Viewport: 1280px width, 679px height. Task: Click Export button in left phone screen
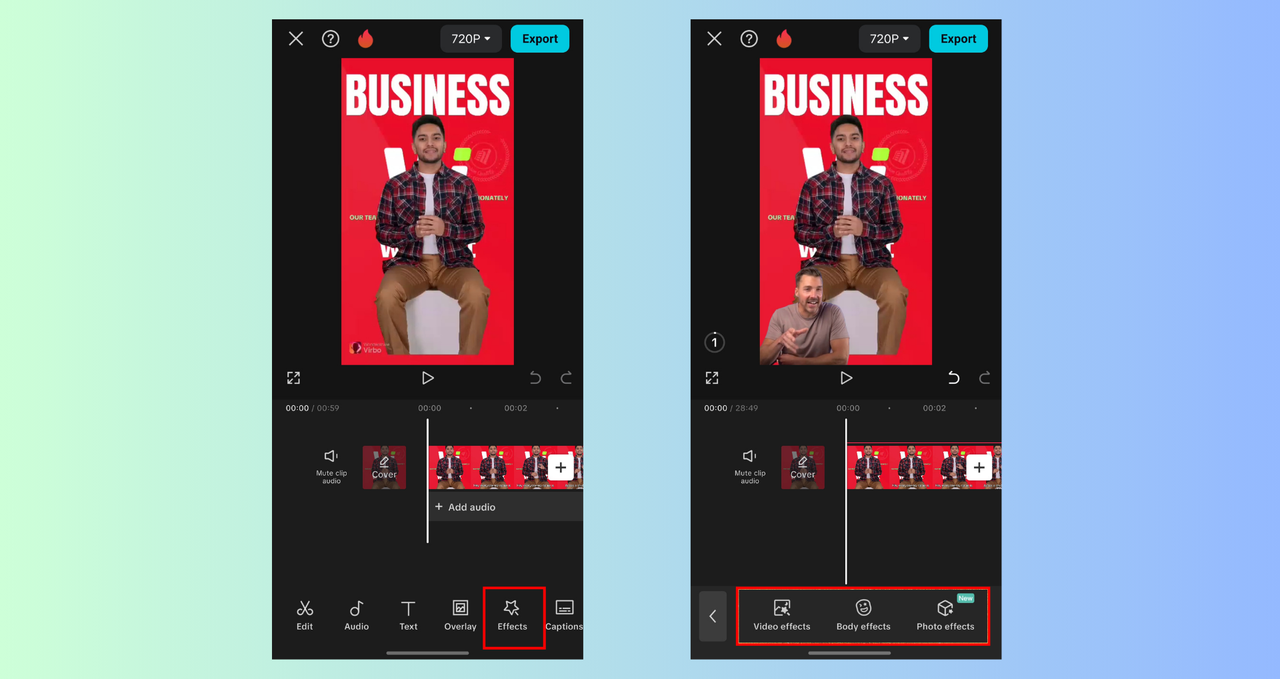tap(540, 39)
